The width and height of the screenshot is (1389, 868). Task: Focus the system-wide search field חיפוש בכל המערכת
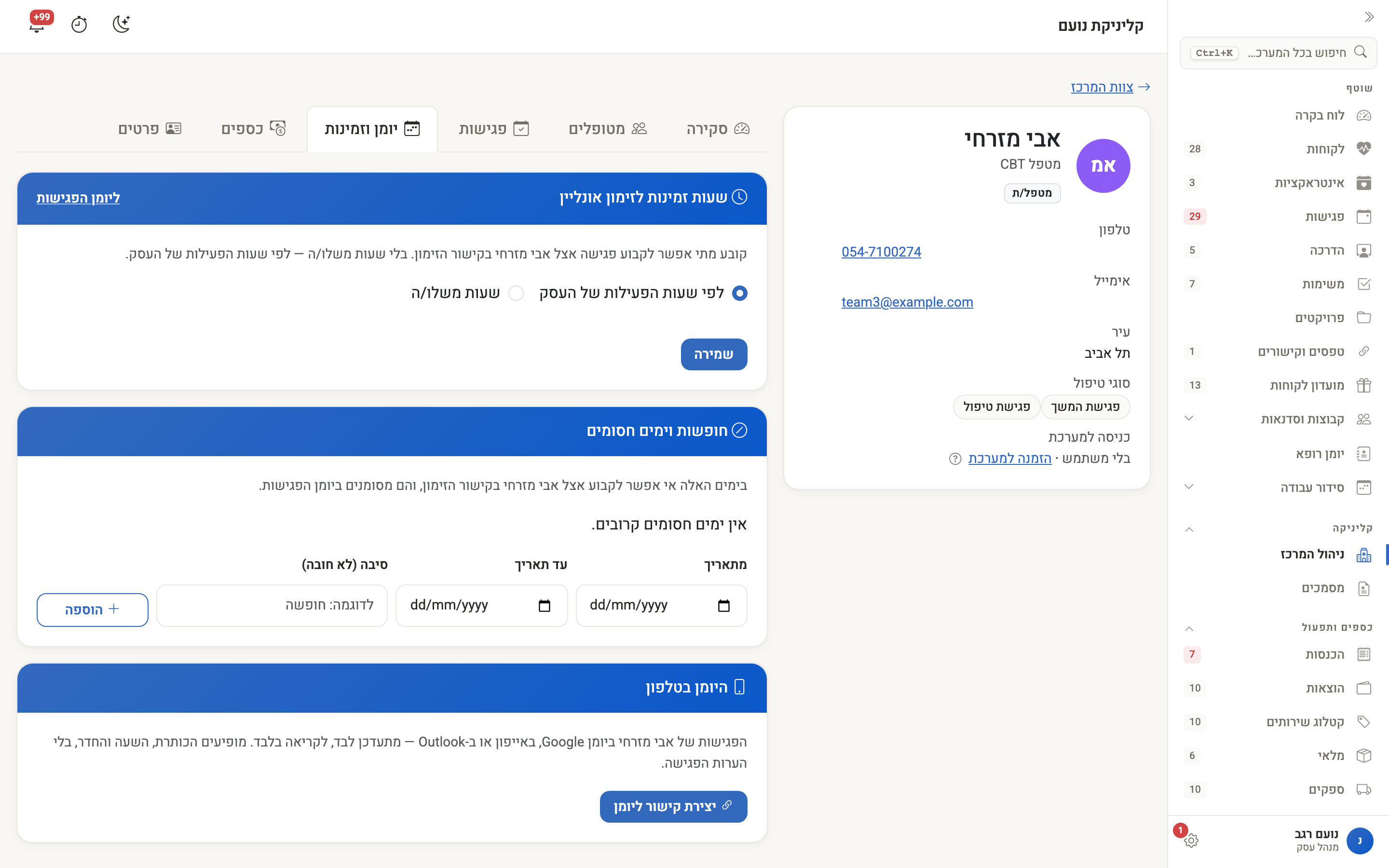pos(1278,53)
